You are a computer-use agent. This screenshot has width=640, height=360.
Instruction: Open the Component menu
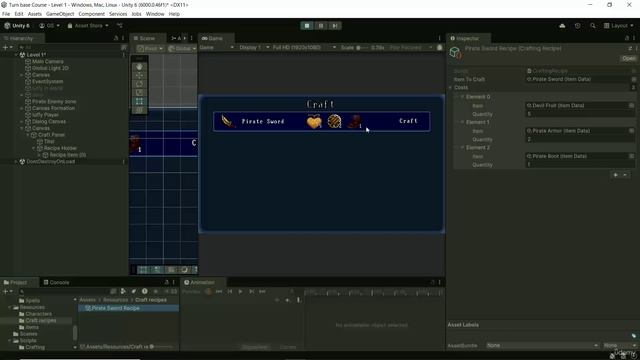pyautogui.click(x=91, y=14)
